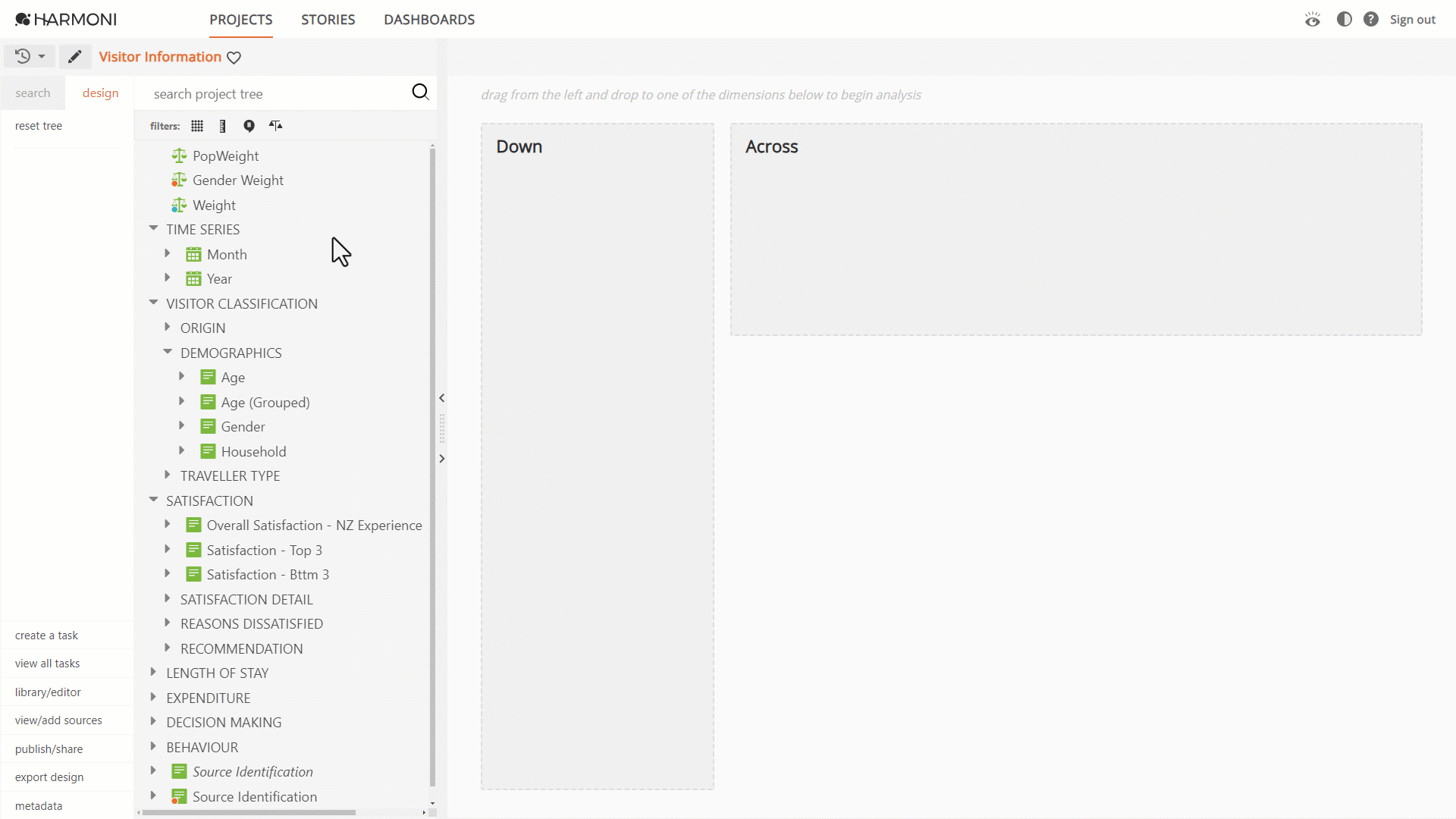Click the non-italic Source Identification icon
The width and height of the screenshot is (1456, 819).
click(179, 796)
